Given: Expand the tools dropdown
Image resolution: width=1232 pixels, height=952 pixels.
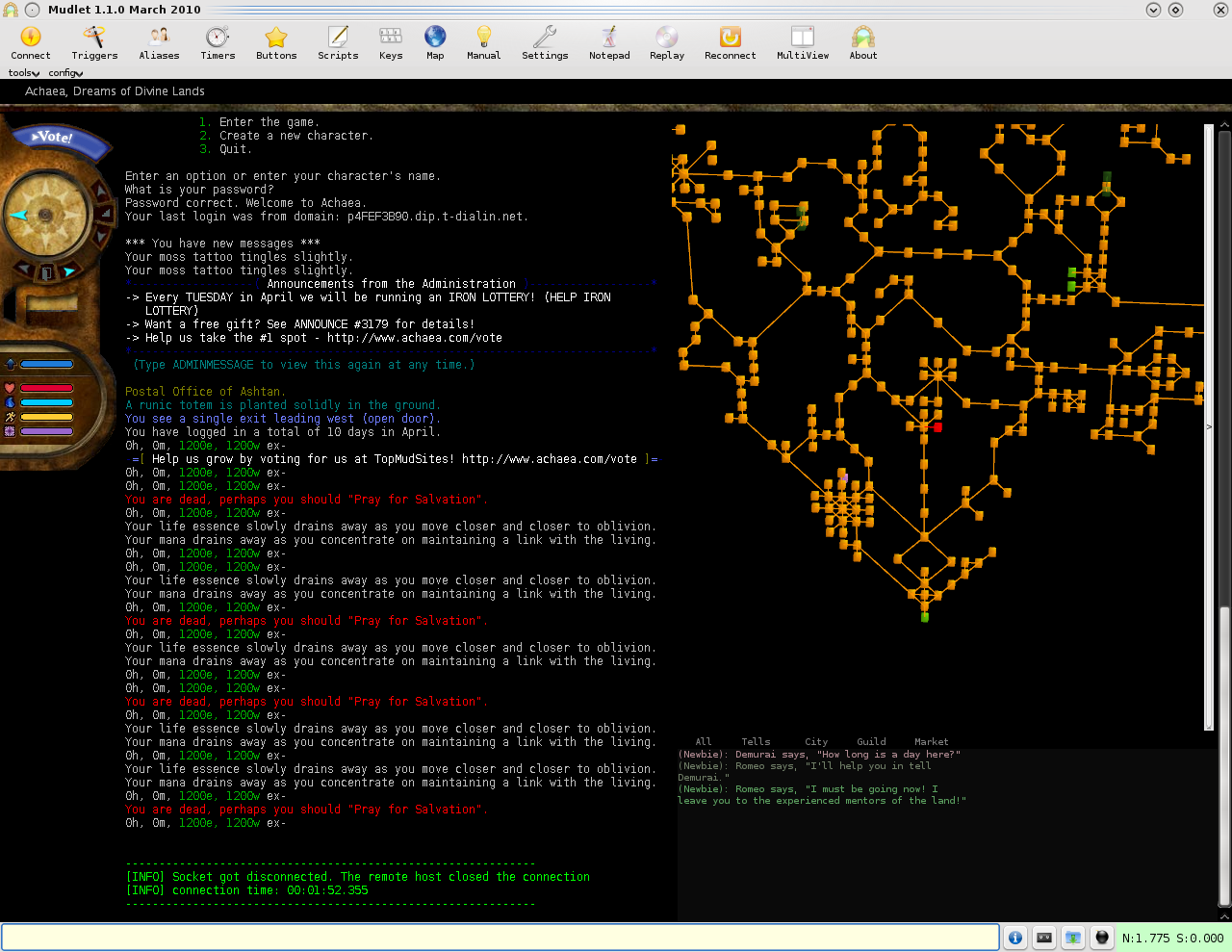Looking at the screenshot, I should tap(24, 73).
